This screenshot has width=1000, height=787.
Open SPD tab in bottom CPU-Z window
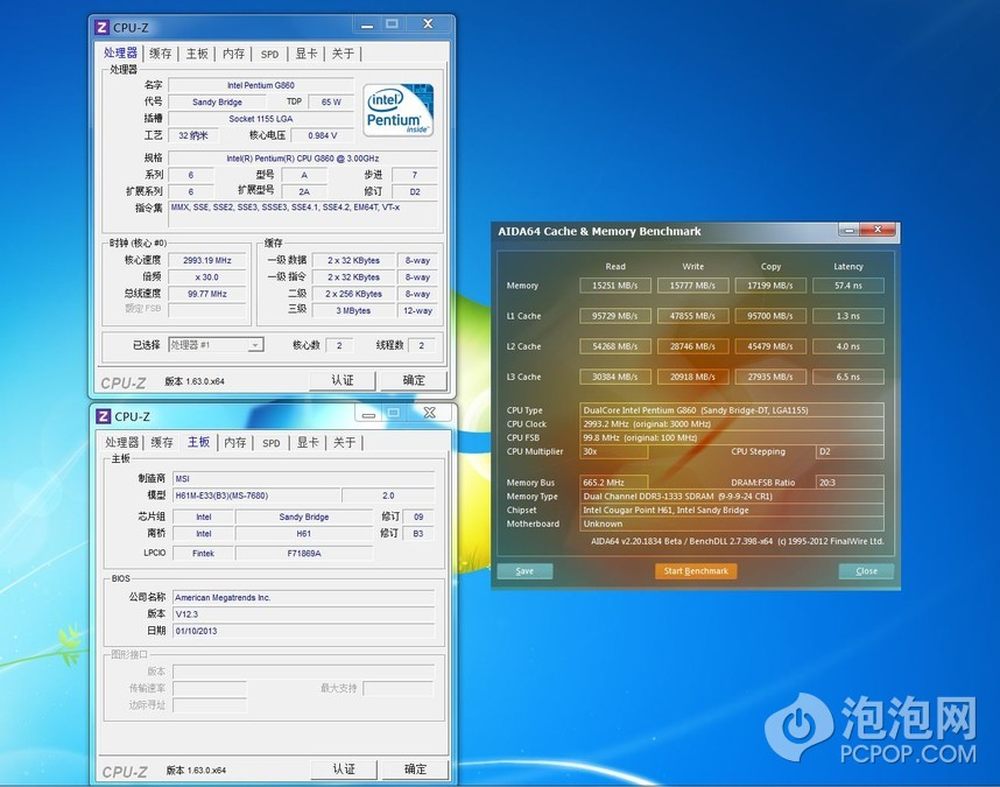(x=271, y=443)
